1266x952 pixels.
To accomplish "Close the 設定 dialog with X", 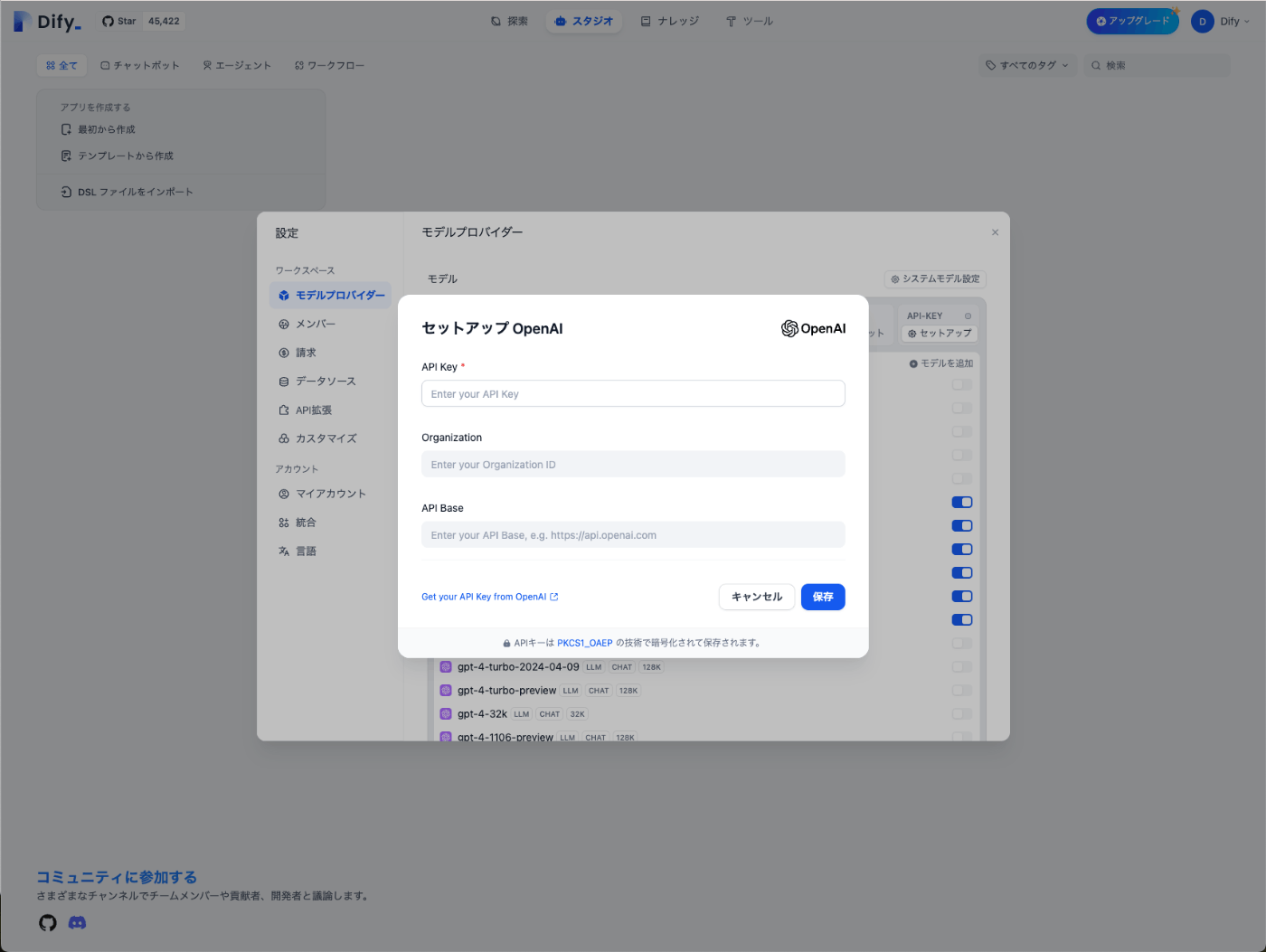I will pyautogui.click(x=995, y=232).
